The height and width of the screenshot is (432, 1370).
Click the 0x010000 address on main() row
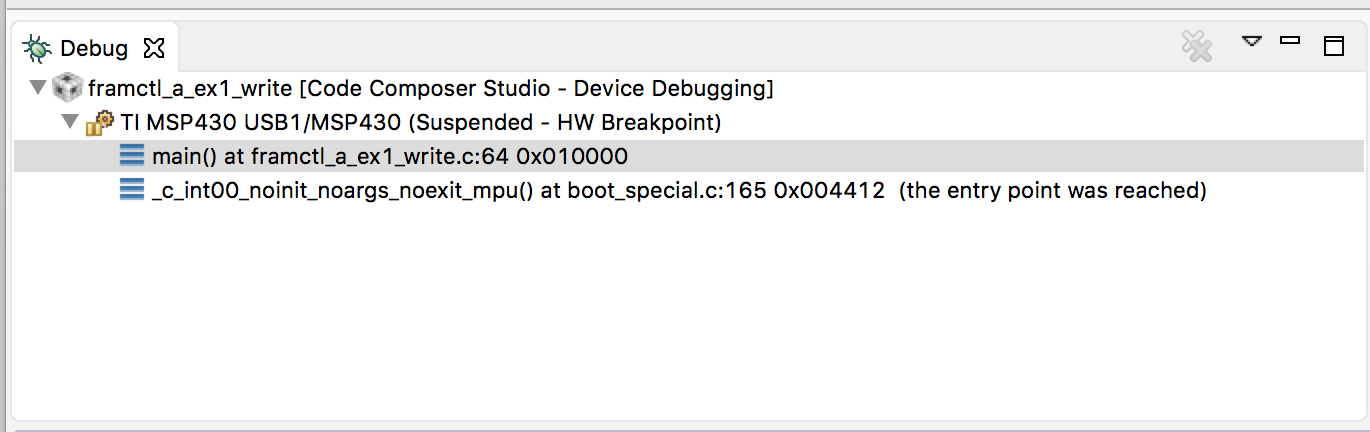pyautogui.click(x=572, y=156)
